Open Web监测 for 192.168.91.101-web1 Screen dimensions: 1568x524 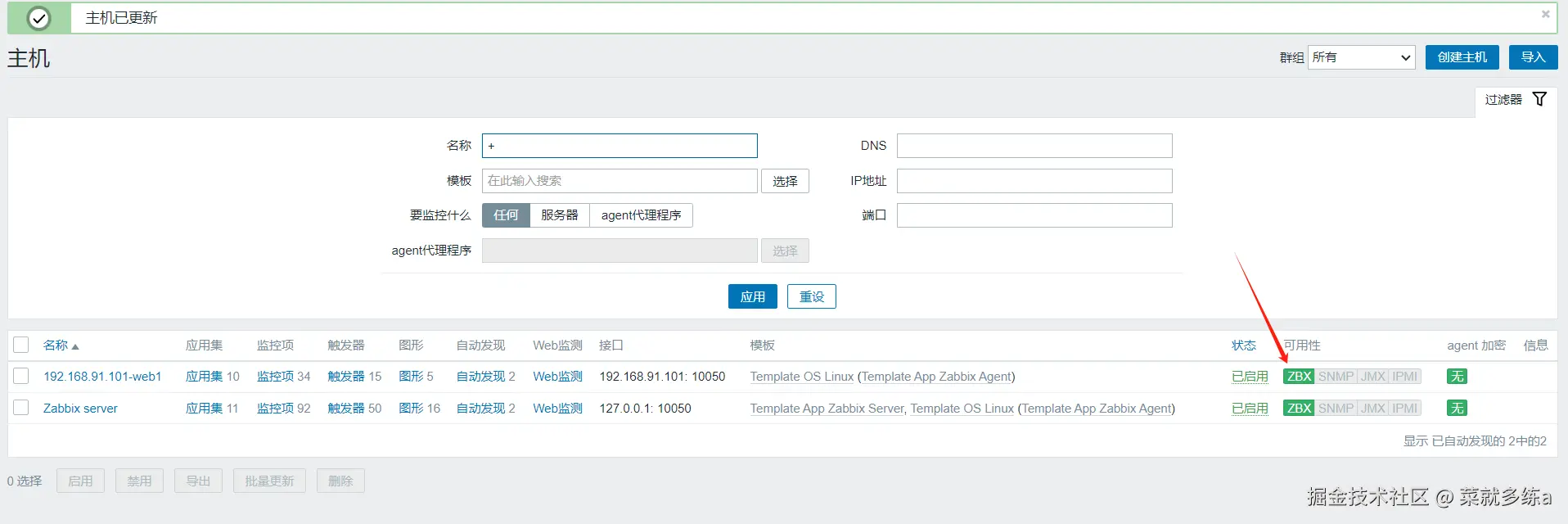pyautogui.click(x=557, y=377)
